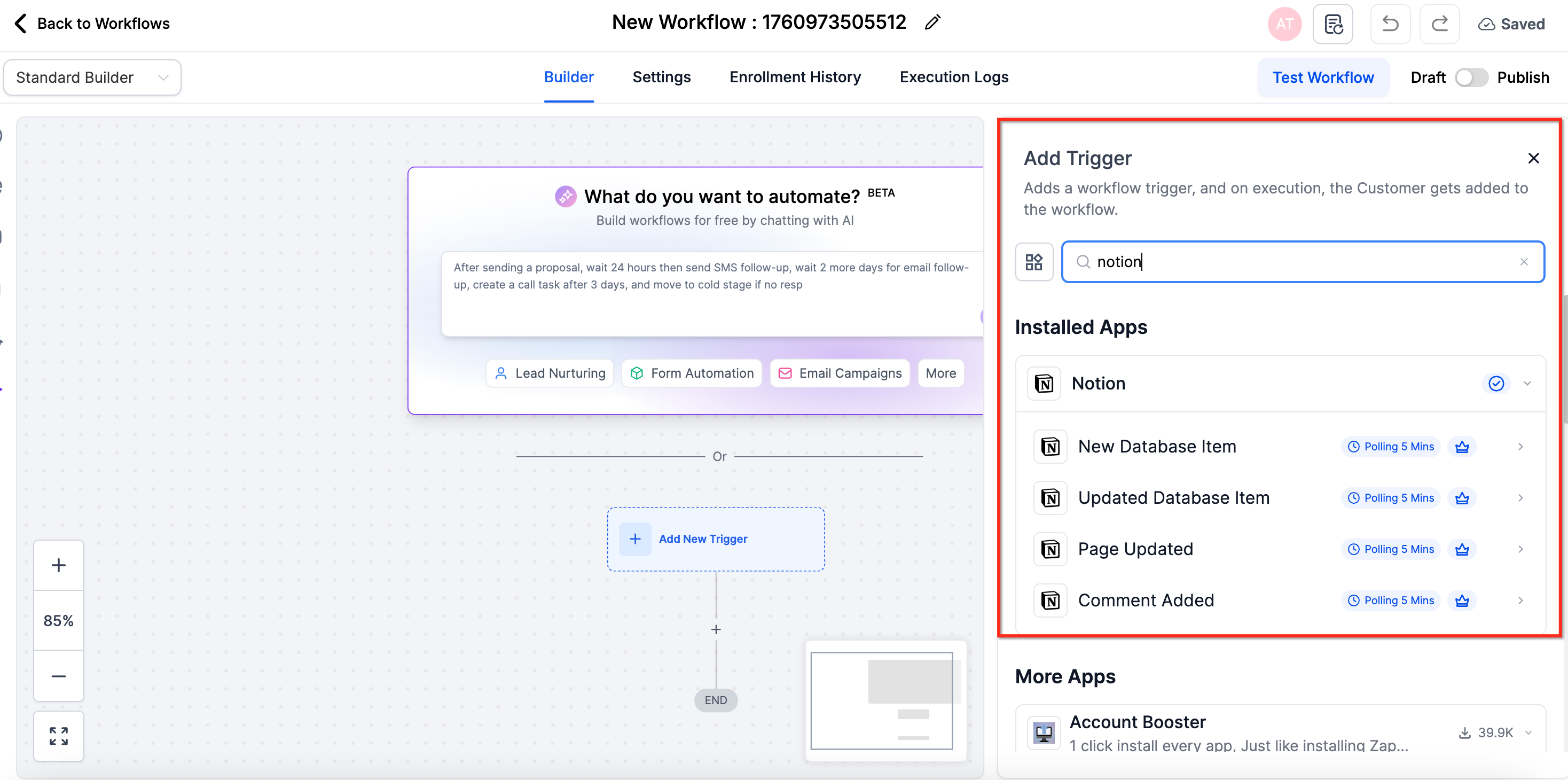Switch to the Settings tab
1568x780 pixels.
point(661,77)
